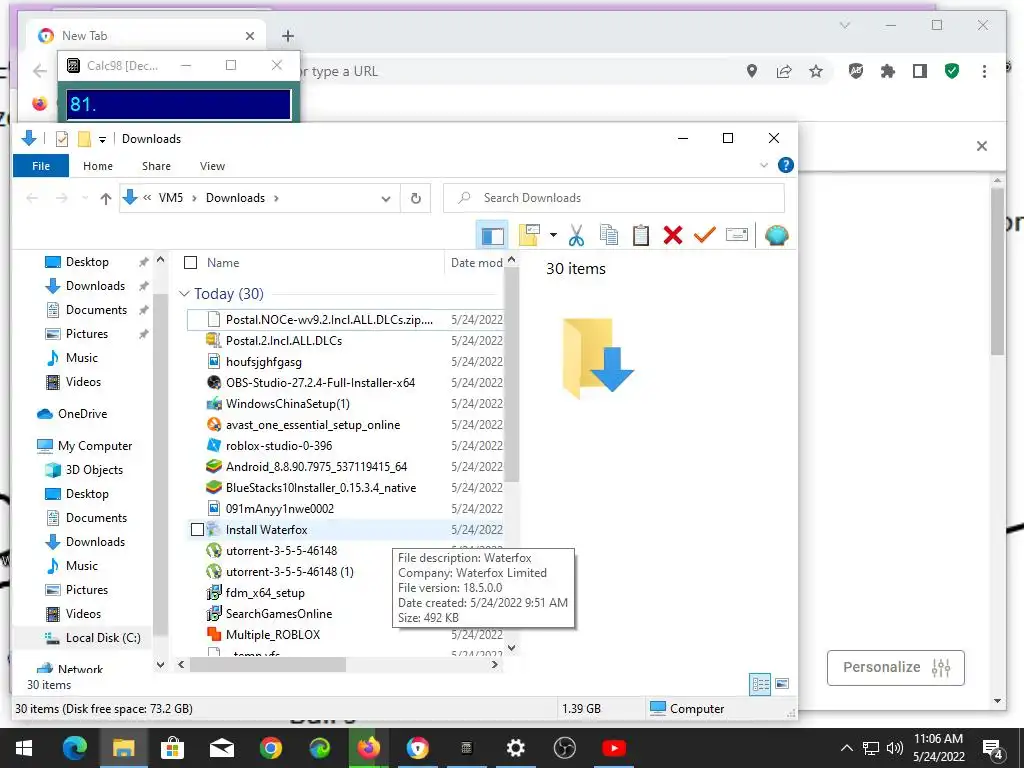
Task: Click the green shield extension icon in browser
Action: pyautogui.click(x=952, y=71)
